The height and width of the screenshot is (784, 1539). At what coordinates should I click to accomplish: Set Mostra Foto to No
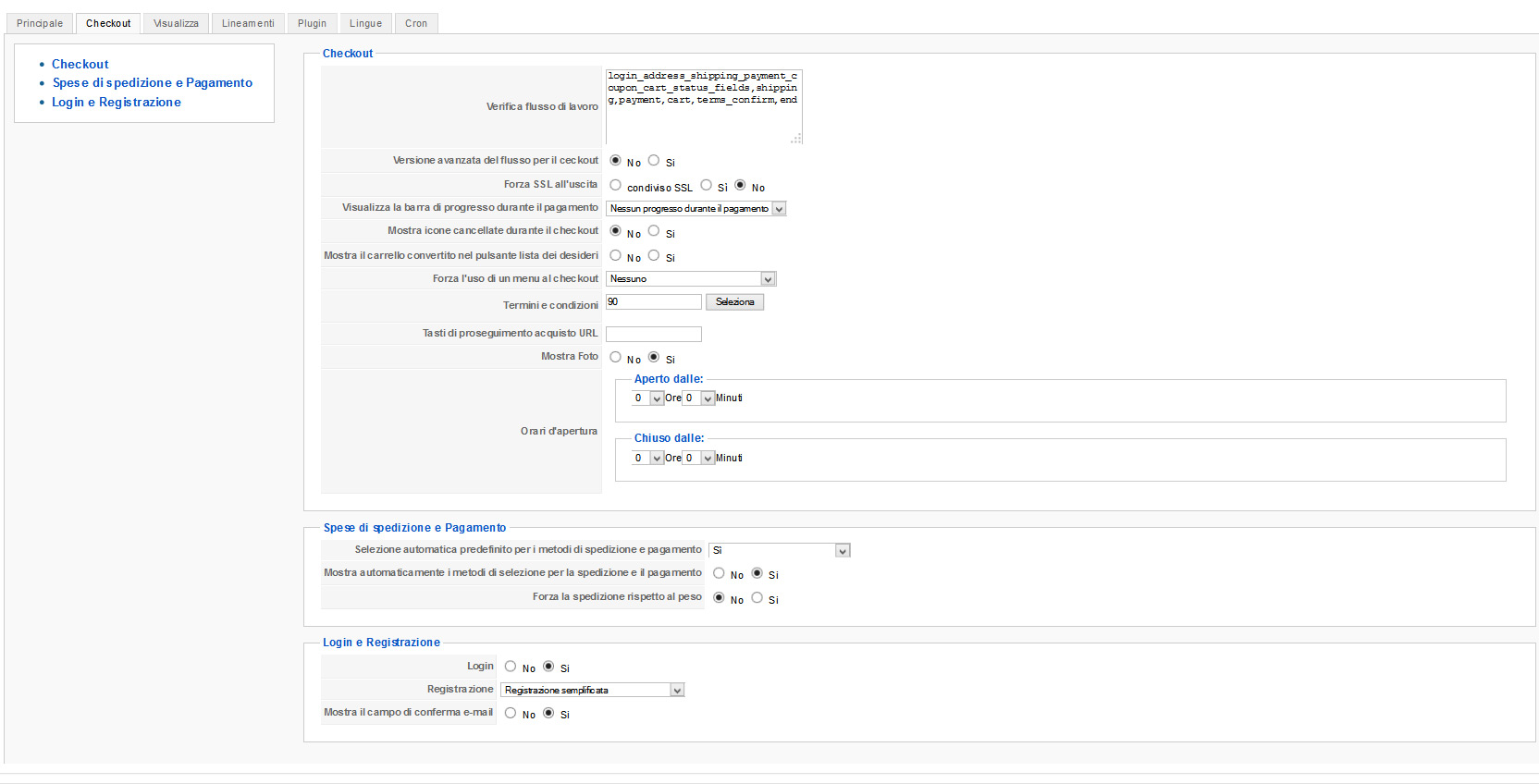[616, 358]
